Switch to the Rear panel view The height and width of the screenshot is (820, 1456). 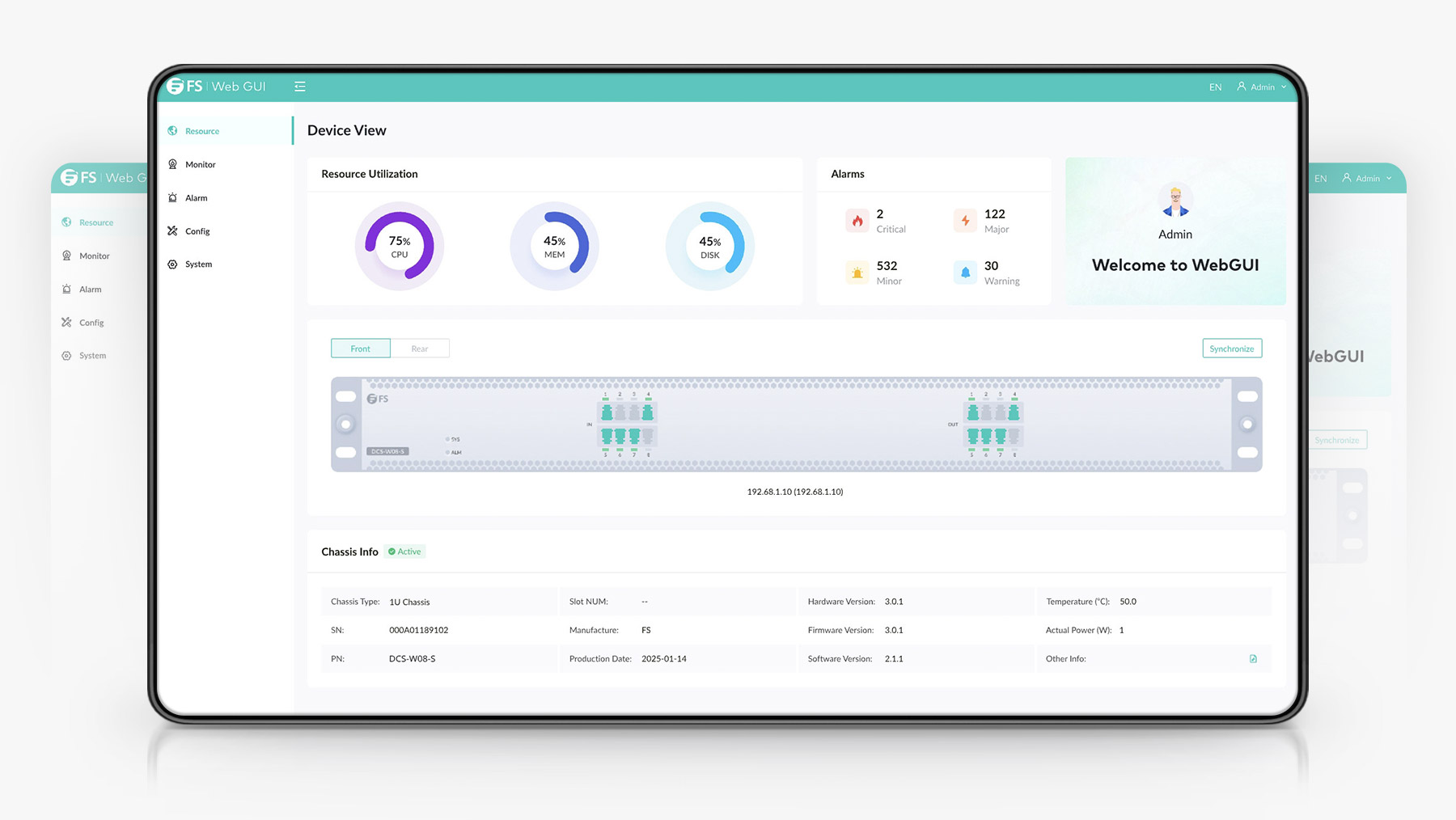(x=420, y=349)
